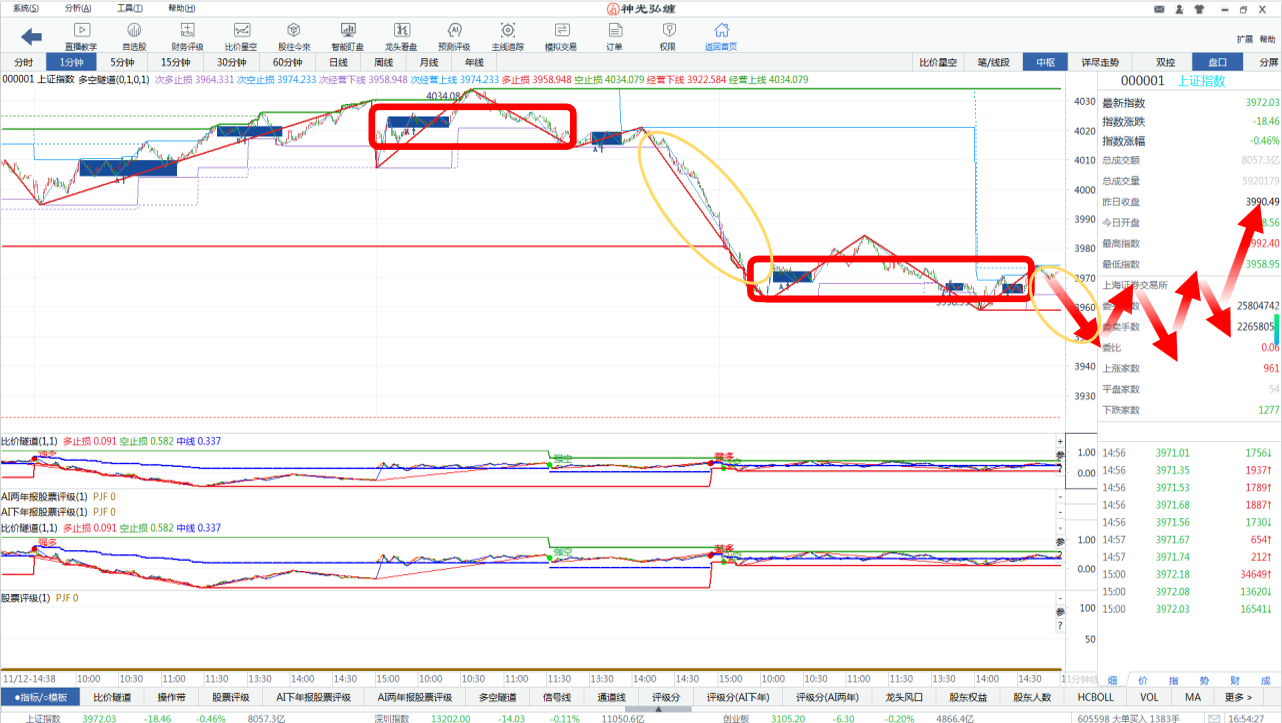Image resolution: width=1282 pixels, height=723 pixels.
Task: Click the 多空隧道 button in bottom bar
Action: tap(497, 697)
